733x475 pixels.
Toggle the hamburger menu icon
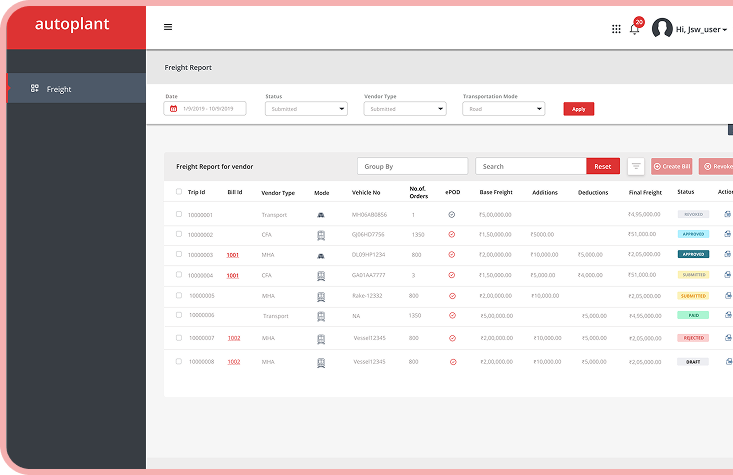point(168,27)
